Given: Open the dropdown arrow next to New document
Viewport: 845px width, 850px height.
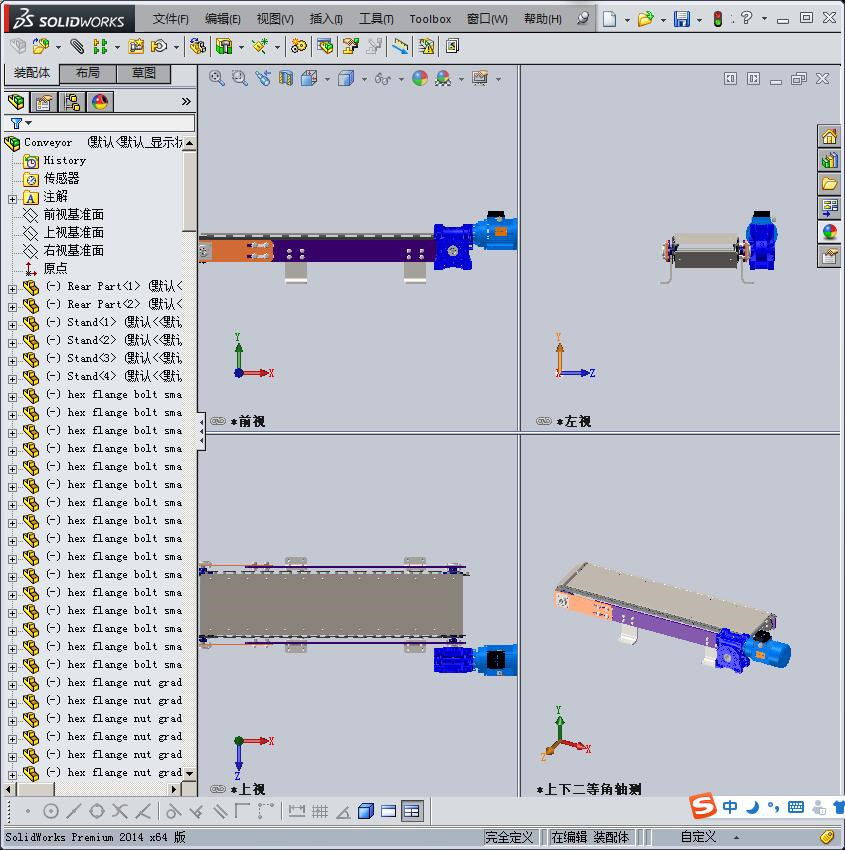Looking at the screenshot, I should click(x=627, y=21).
